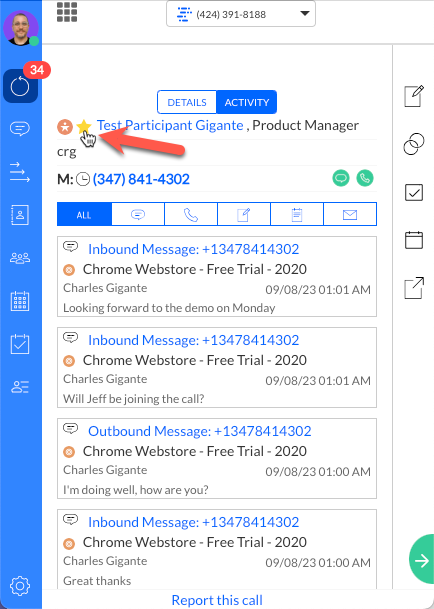Filter activity by calls phone tab
The height and width of the screenshot is (609, 434).
(191, 214)
